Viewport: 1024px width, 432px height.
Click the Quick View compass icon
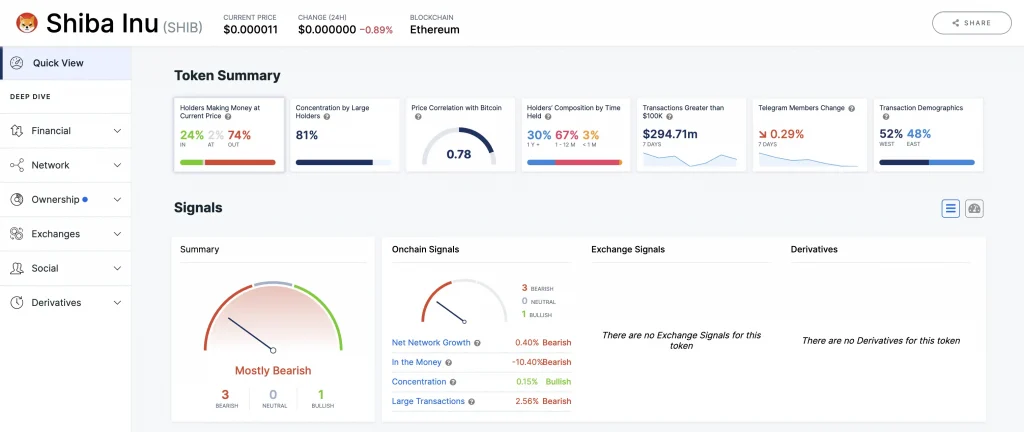[17, 63]
